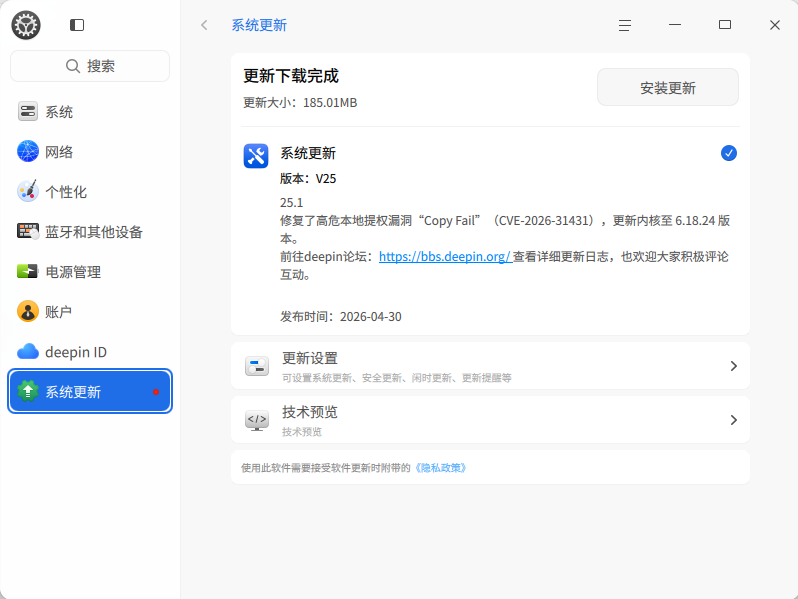Image resolution: width=798 pixels, height=599 pixels.
Task: Expand 更新设置 with its chevron arrow
Action: point(733,366)
